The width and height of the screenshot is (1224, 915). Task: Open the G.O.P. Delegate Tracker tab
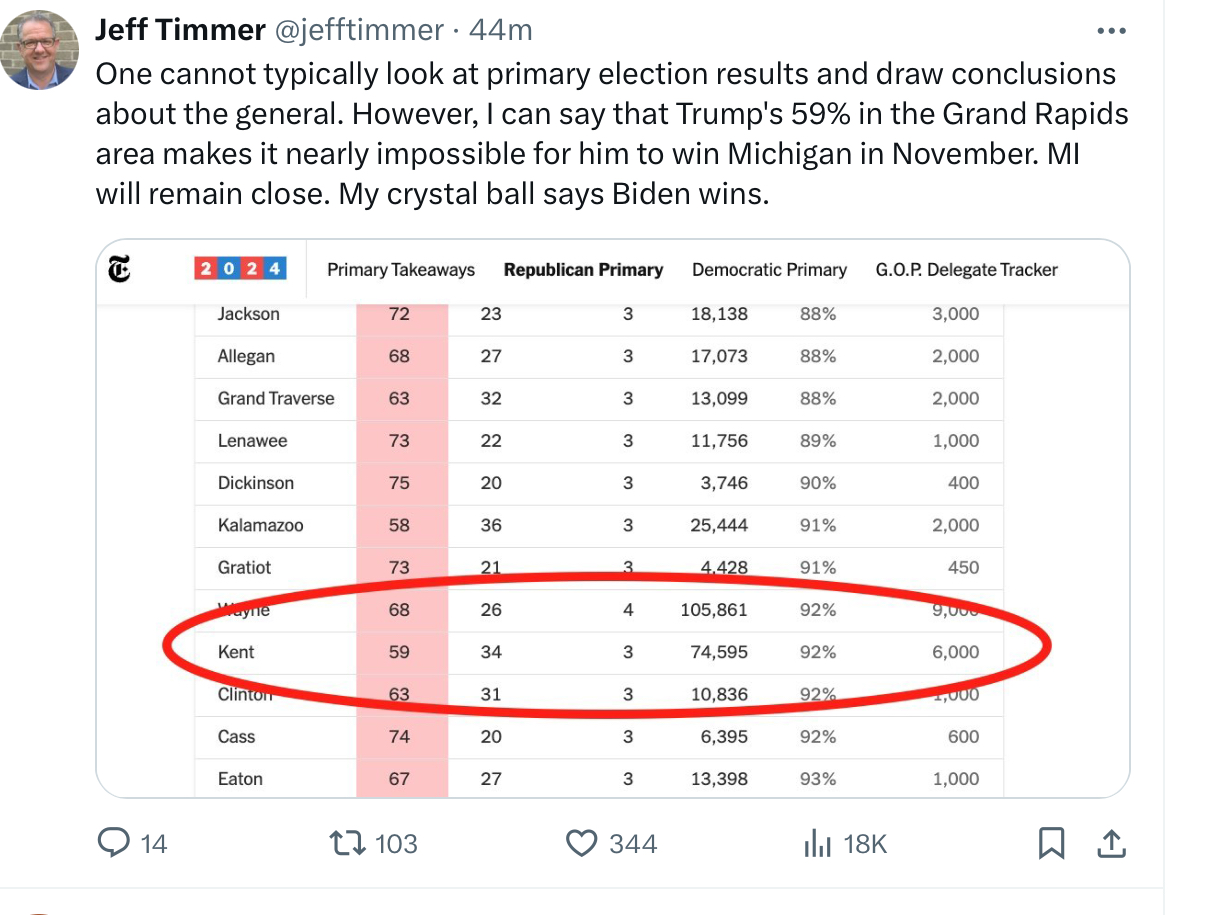tap(966, 270)
